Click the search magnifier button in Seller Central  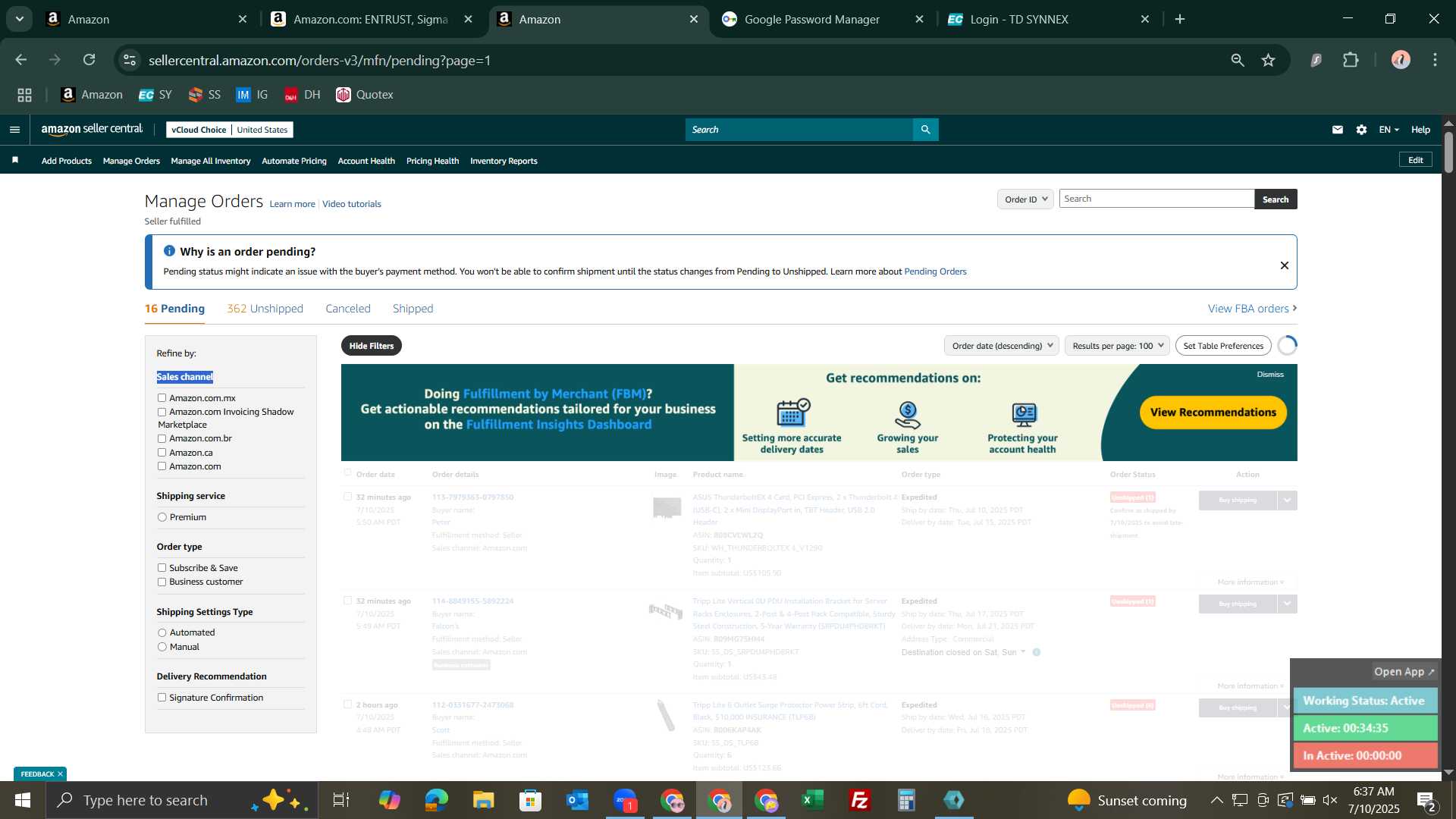[x=925, y=130]
